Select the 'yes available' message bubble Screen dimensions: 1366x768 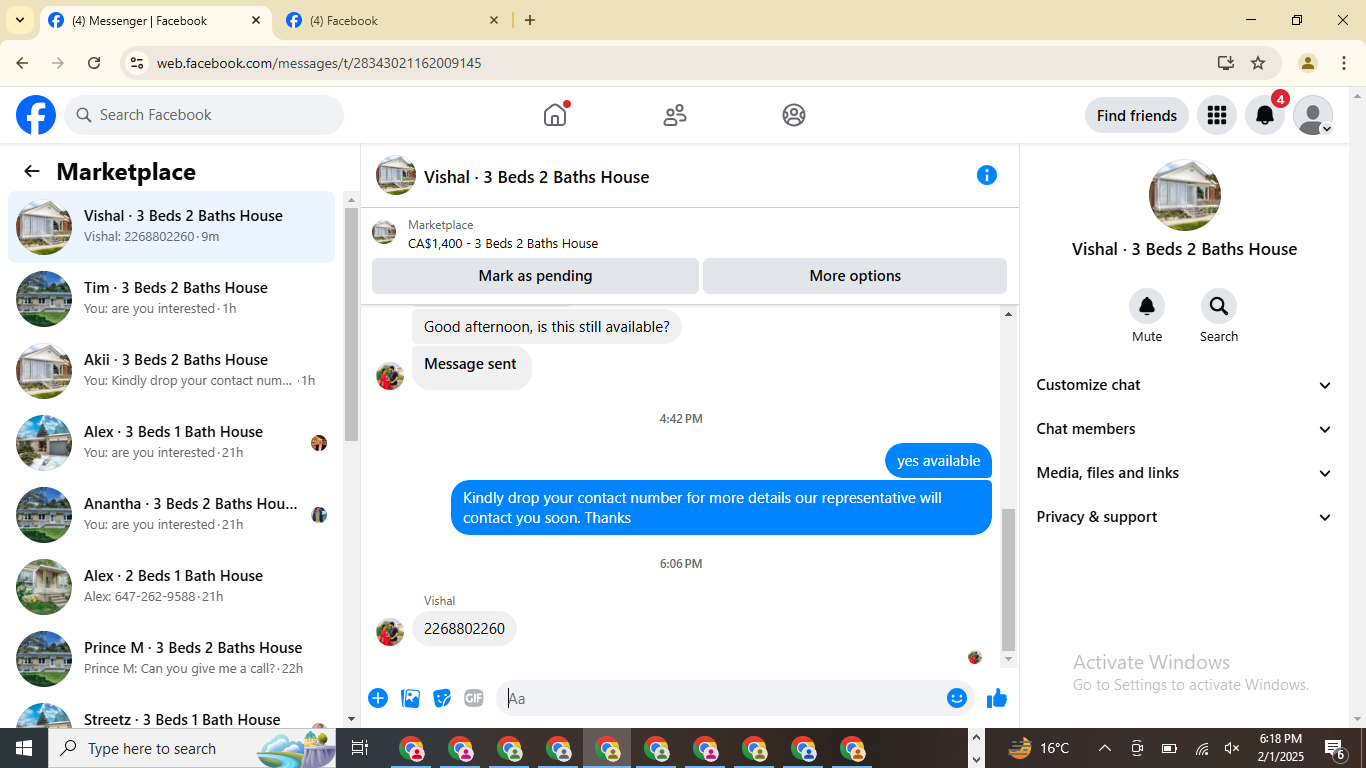[x=938, y=461]
